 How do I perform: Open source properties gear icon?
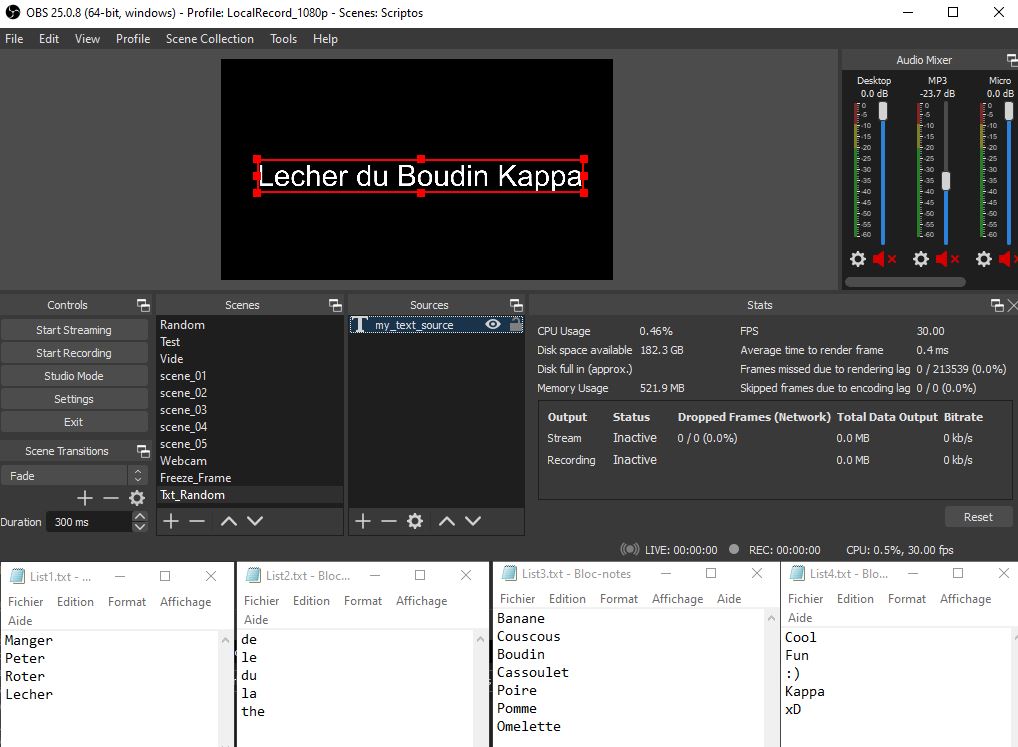[x=415, y=520]
